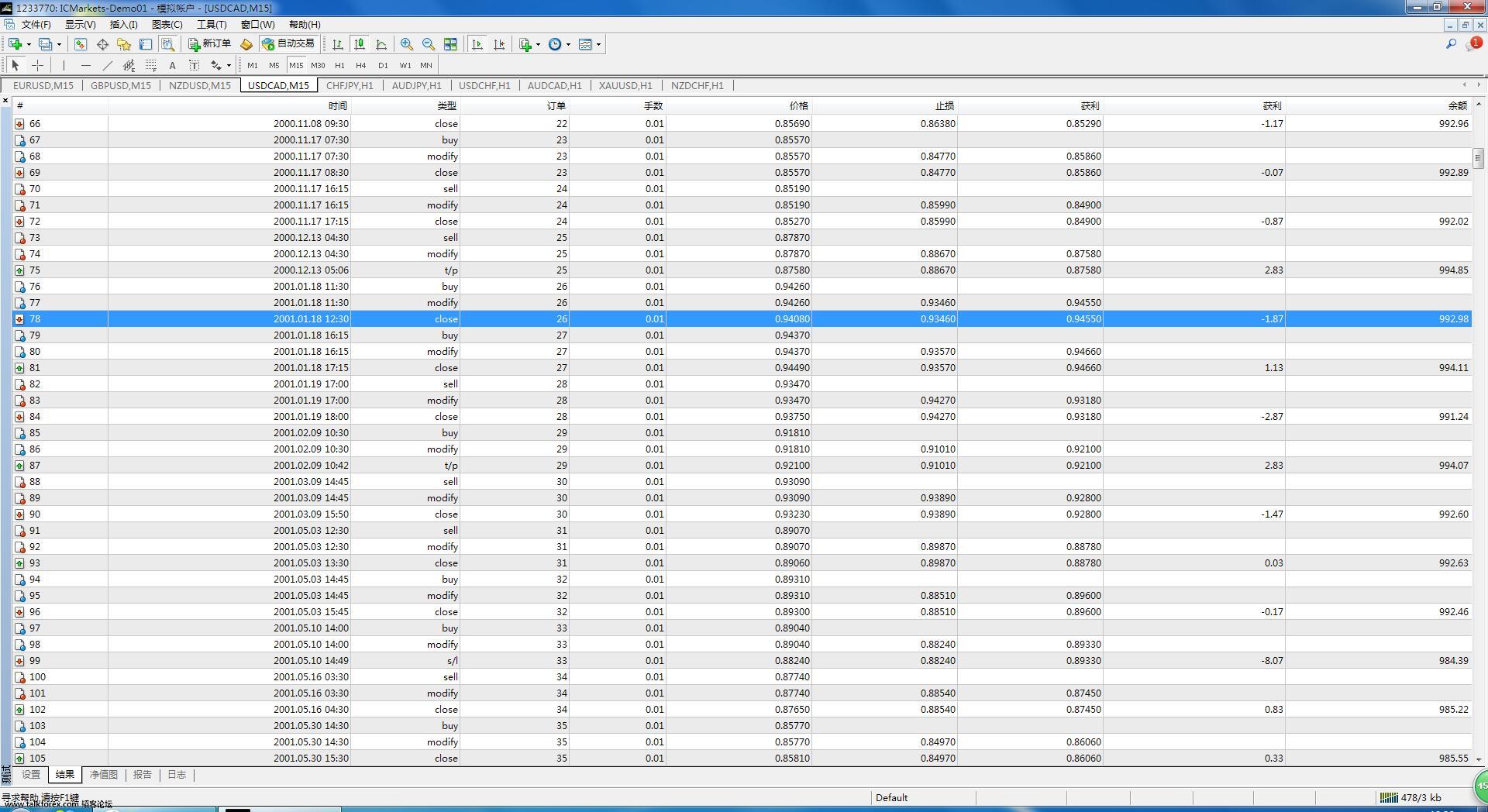Select the arrow cursor tool
Screen dimensions: 1488x812
click(15, 65)
